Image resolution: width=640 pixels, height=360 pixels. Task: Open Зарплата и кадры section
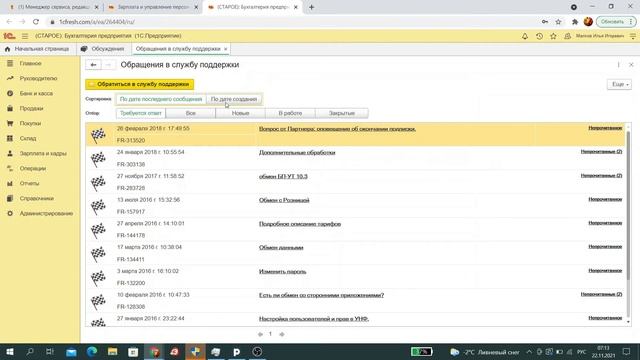(43, 153)
